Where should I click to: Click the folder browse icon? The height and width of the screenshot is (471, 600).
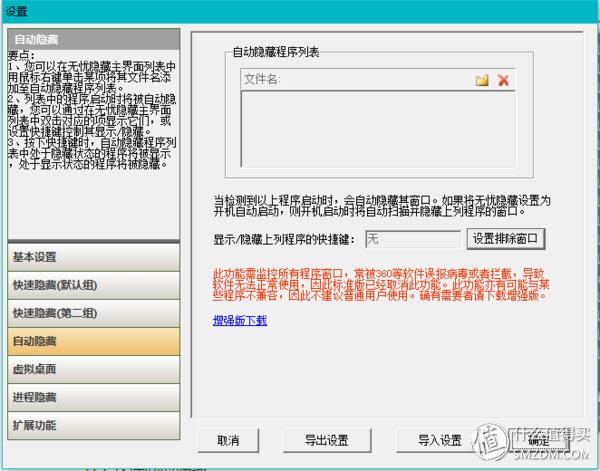[482, 80]
